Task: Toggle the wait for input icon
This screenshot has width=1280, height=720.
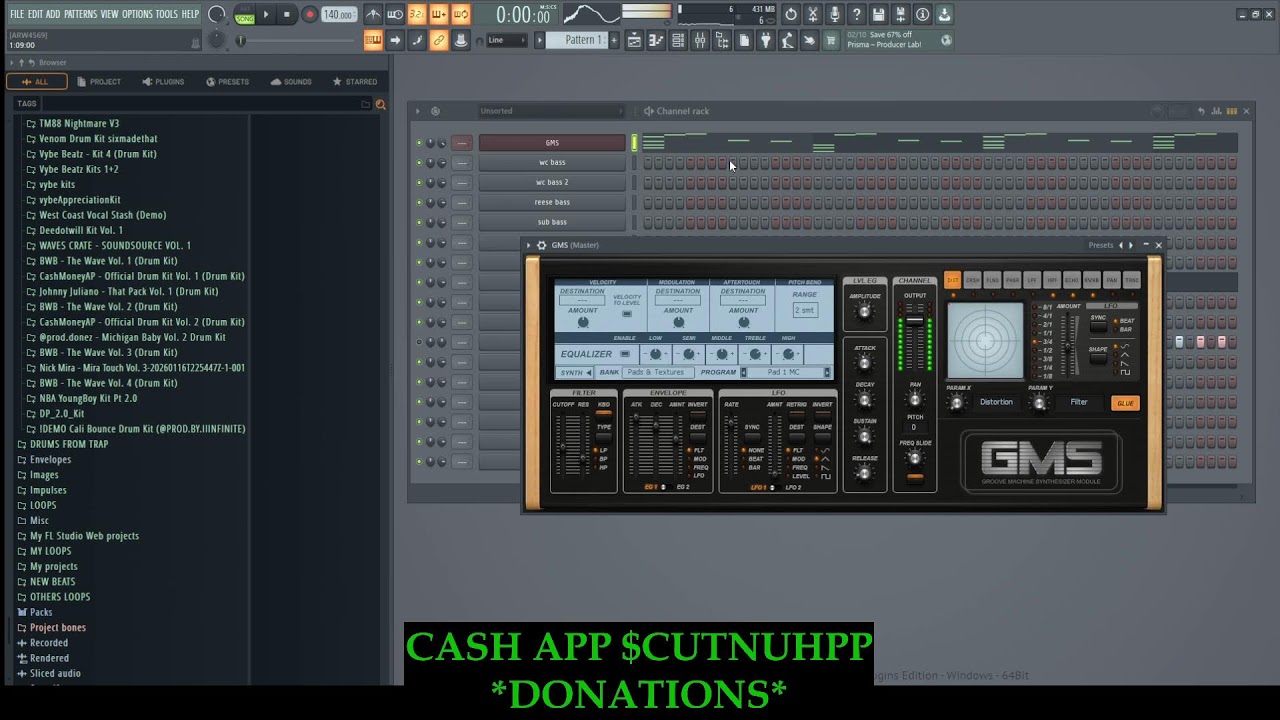Action: coord(395,14)
